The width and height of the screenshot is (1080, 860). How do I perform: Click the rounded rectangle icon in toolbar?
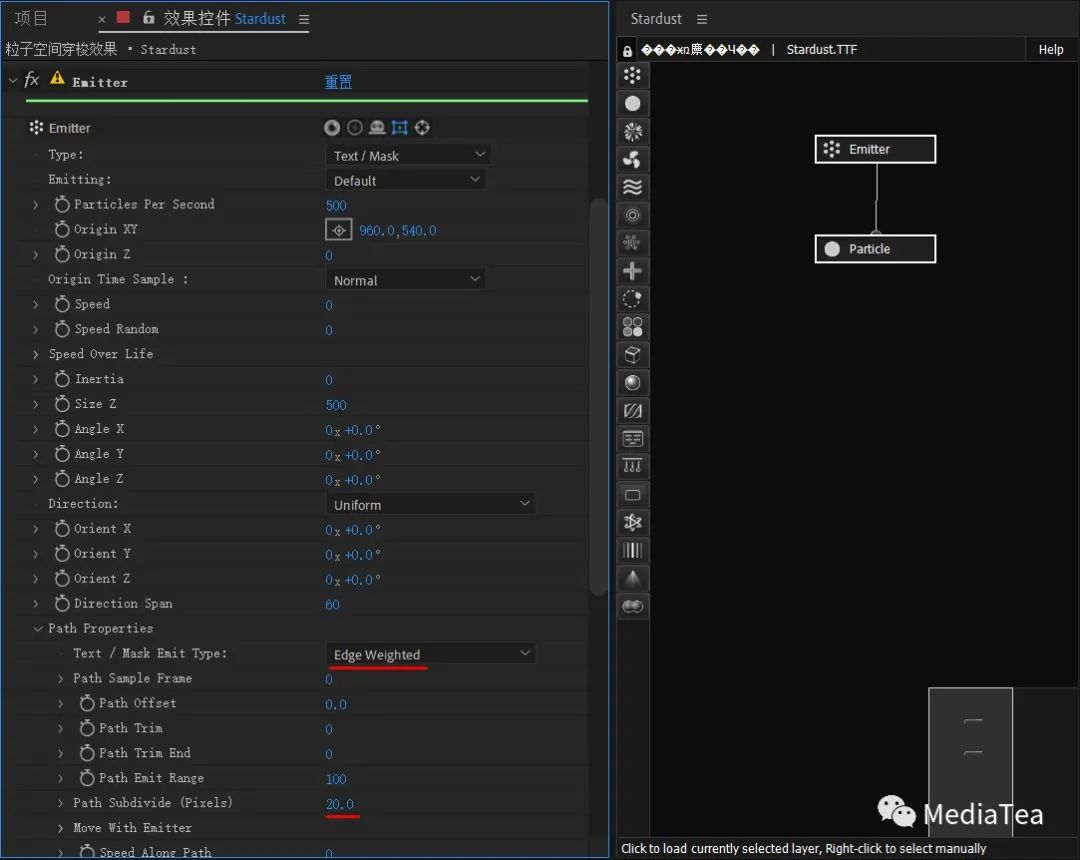tap(632, 494)
